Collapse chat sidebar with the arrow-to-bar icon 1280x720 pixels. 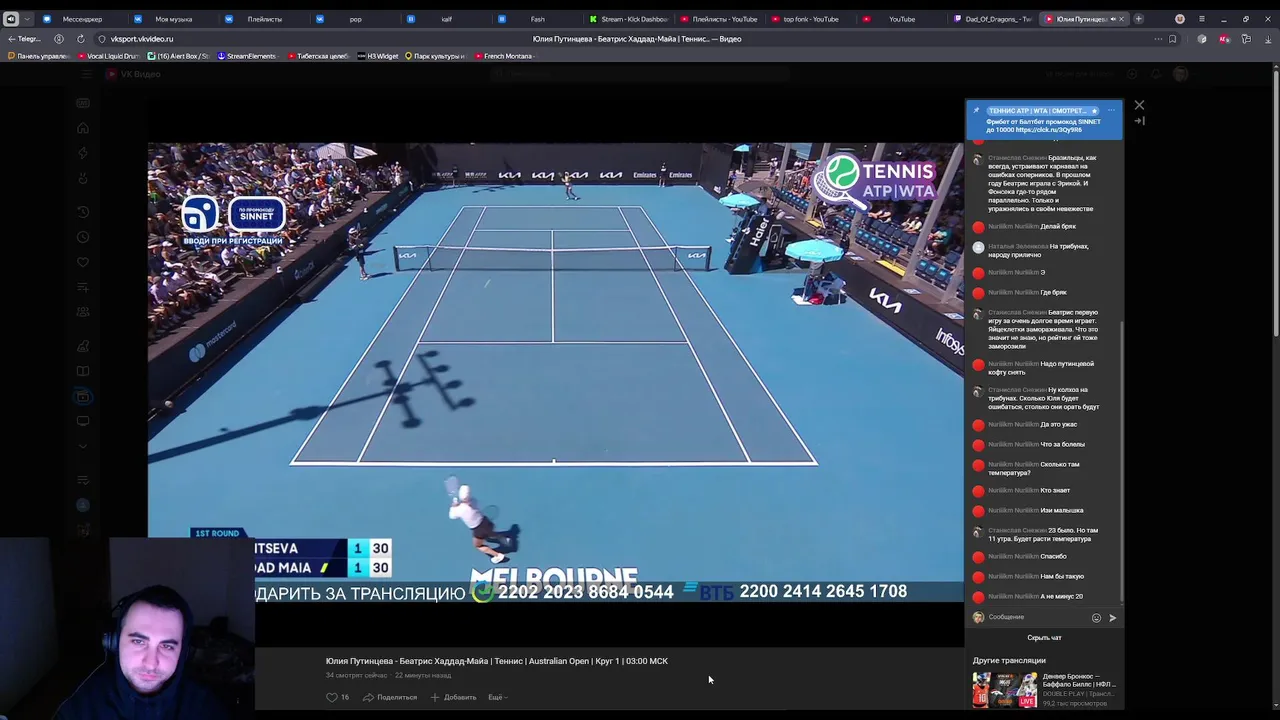click(x=1139, y=121)
